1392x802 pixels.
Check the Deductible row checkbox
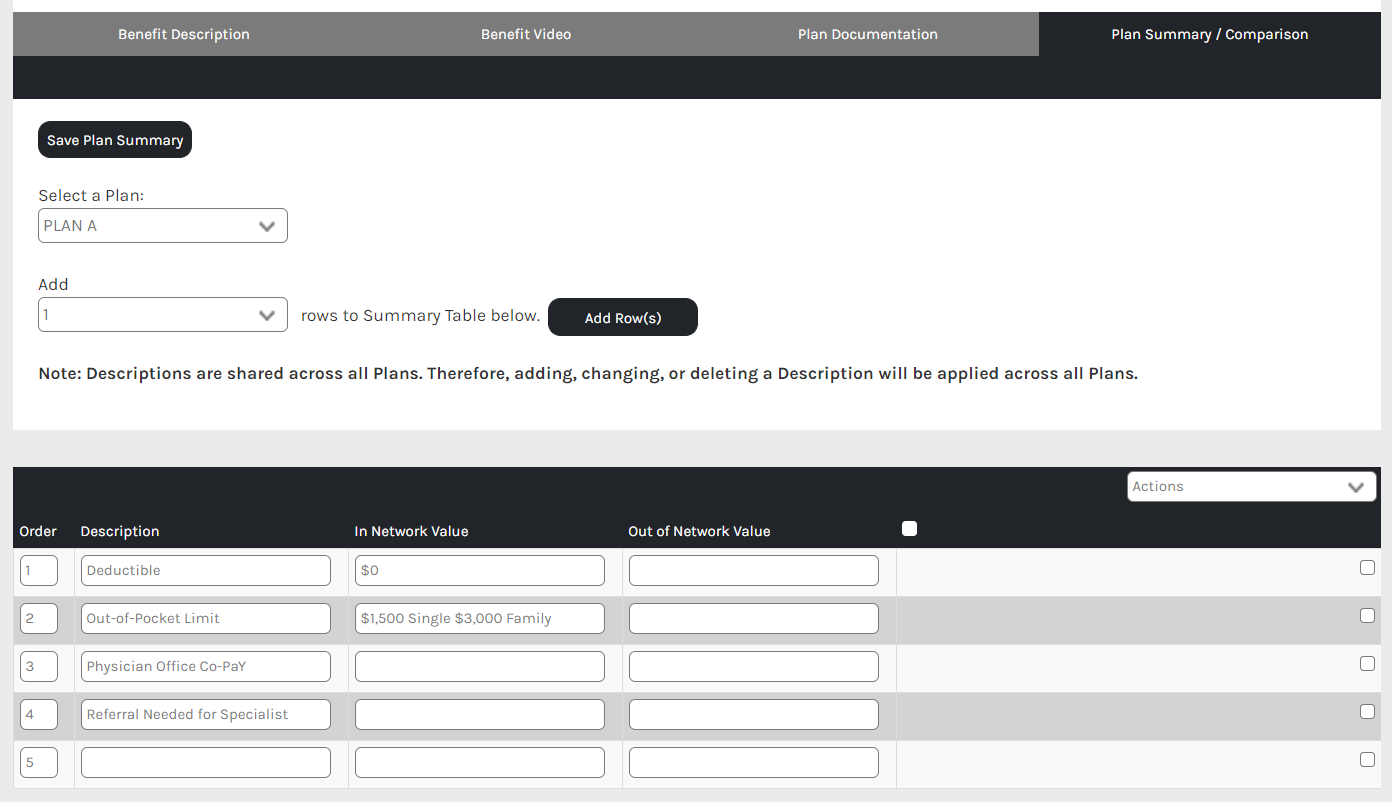coord(1367,568)
